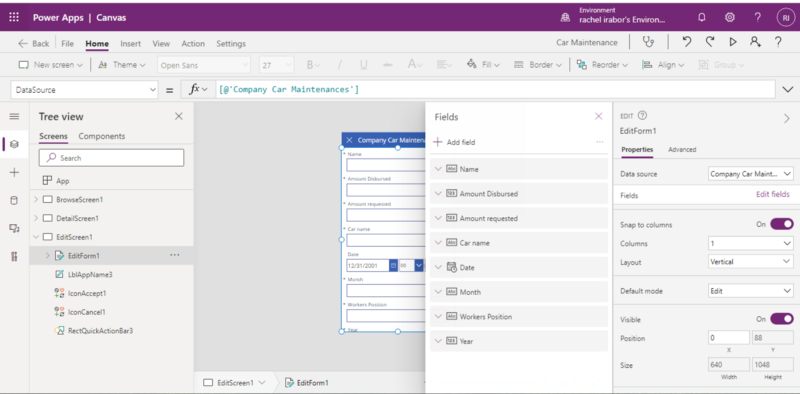Expand the Month field card
Screen dimensions: 800x394
pos(438,291)
